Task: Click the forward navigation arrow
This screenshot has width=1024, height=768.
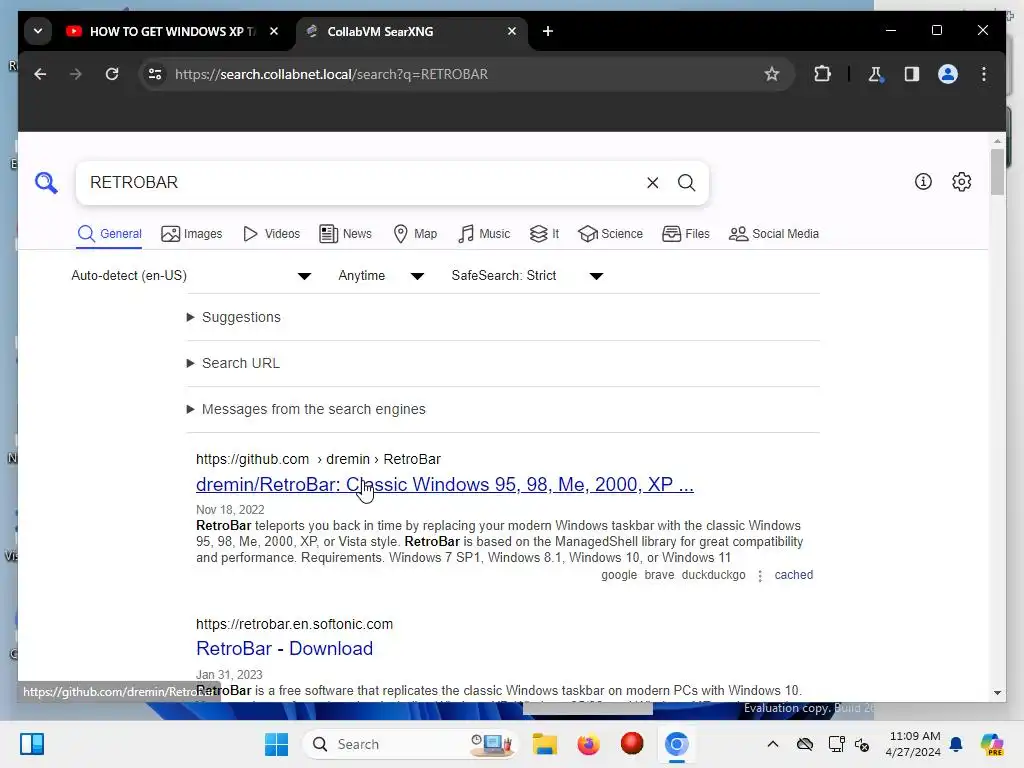Action: [x=76, y=74]
